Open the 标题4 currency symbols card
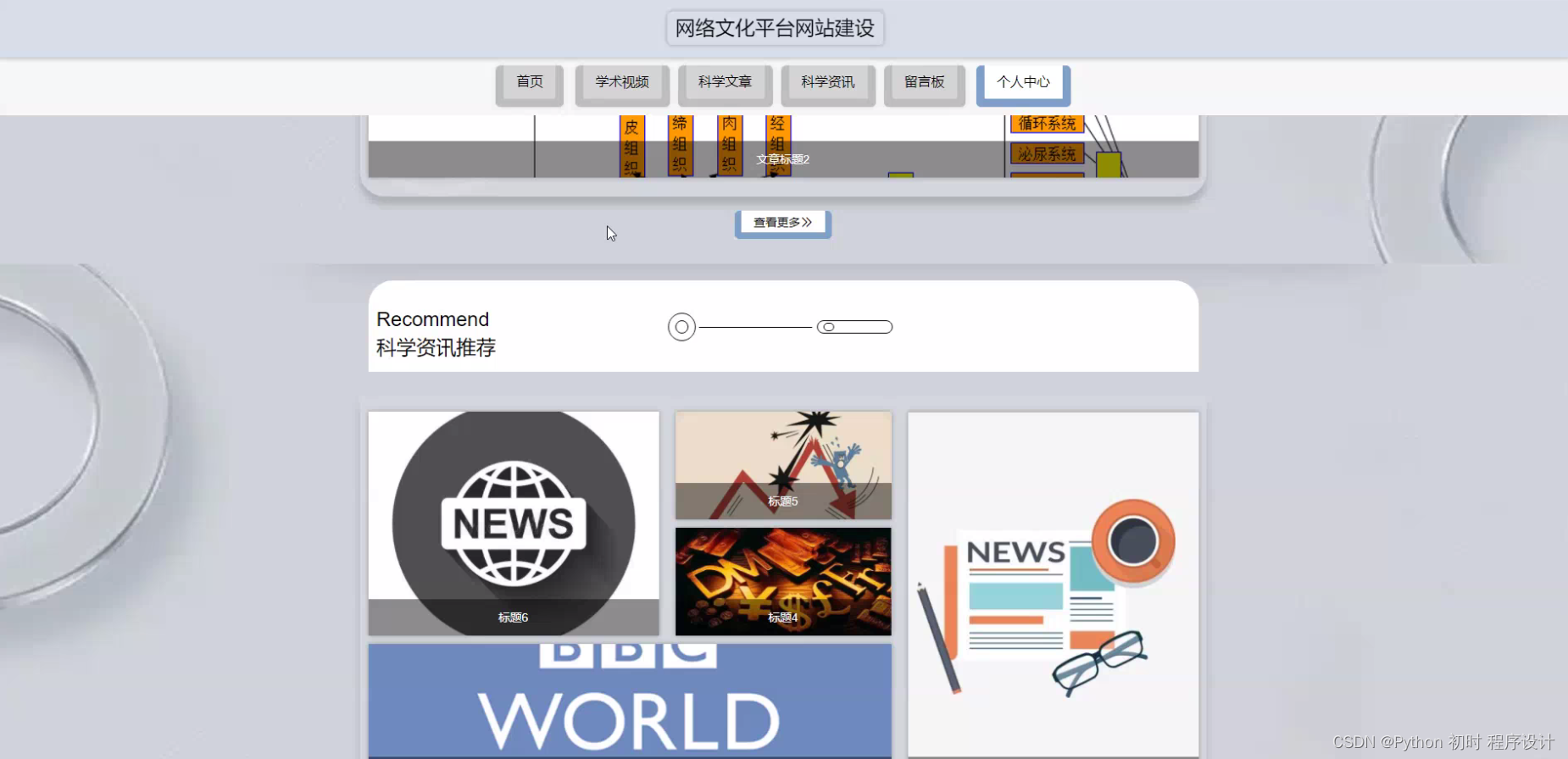 (783, 581)
